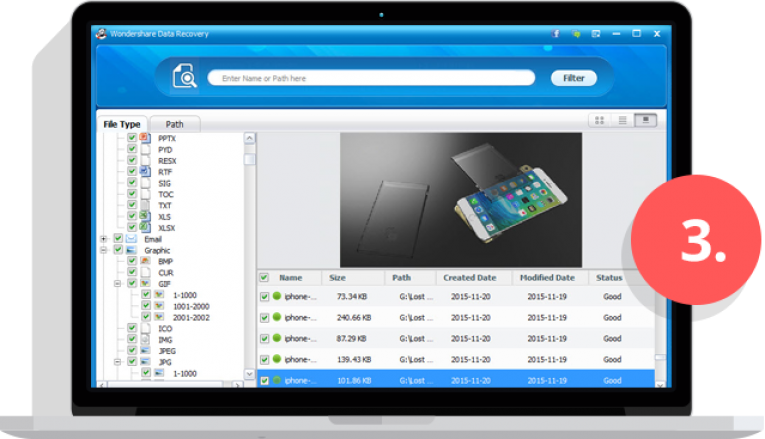This screenshot has width=765, height=439.
Task: Click green status dot of 73.34 KB file
Action: 277,296
